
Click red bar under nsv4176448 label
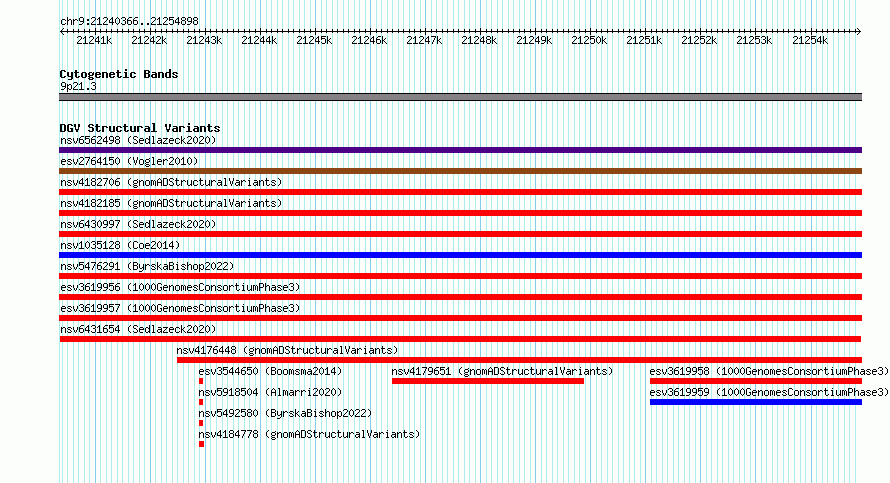[519, 360]
